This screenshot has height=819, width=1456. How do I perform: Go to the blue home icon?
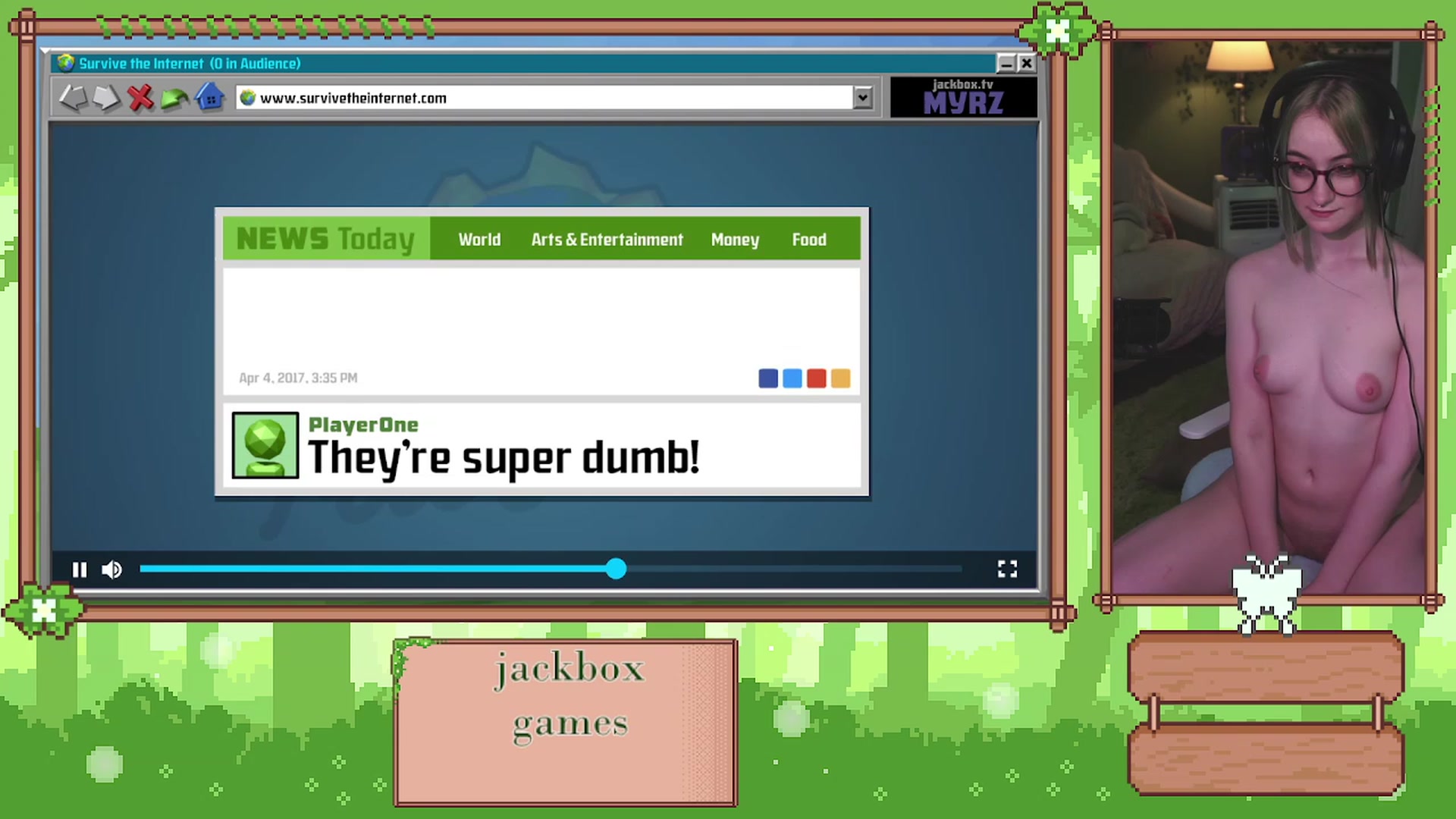209,97
